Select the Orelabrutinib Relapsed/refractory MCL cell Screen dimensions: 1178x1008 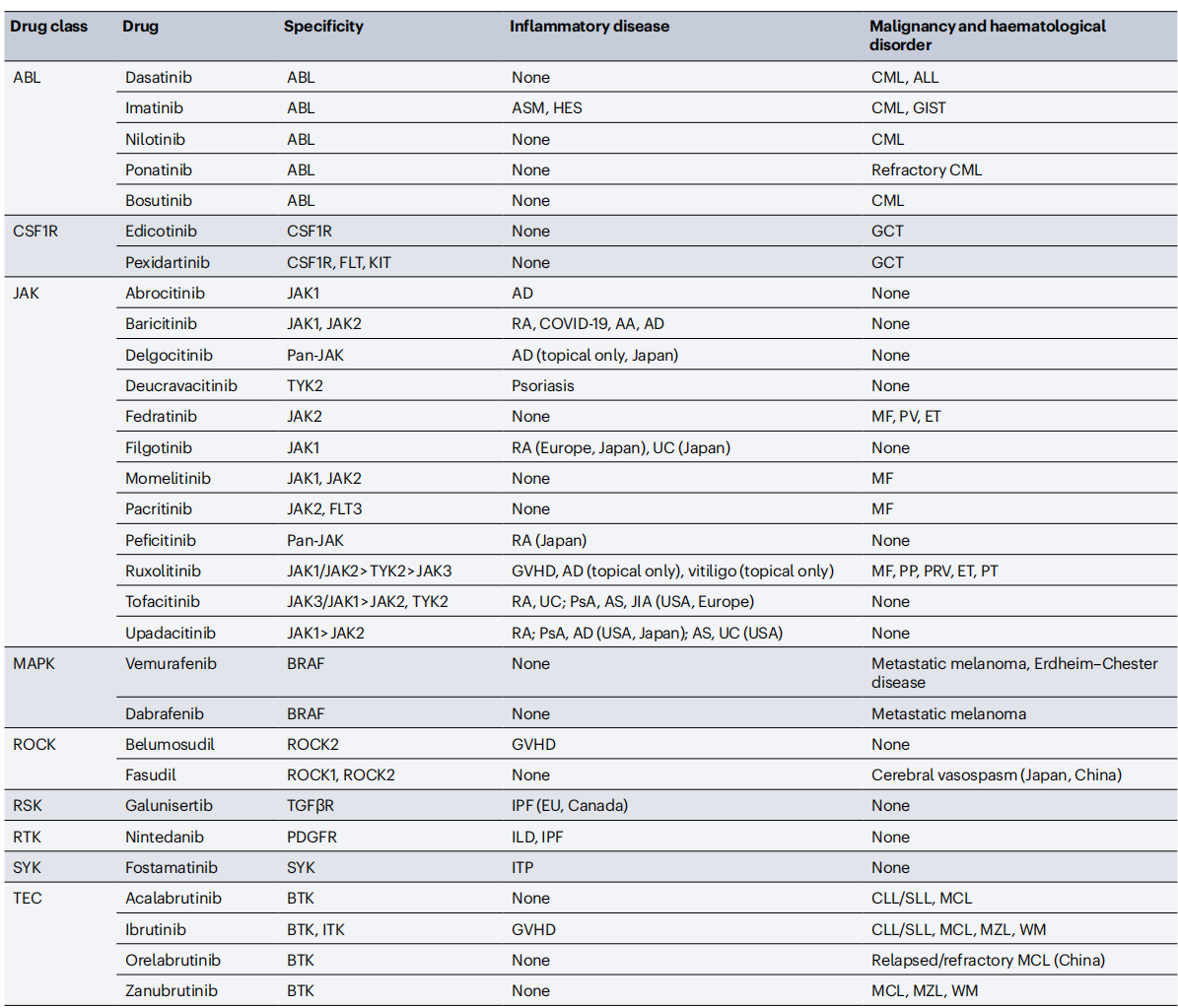tap(988, 961)
